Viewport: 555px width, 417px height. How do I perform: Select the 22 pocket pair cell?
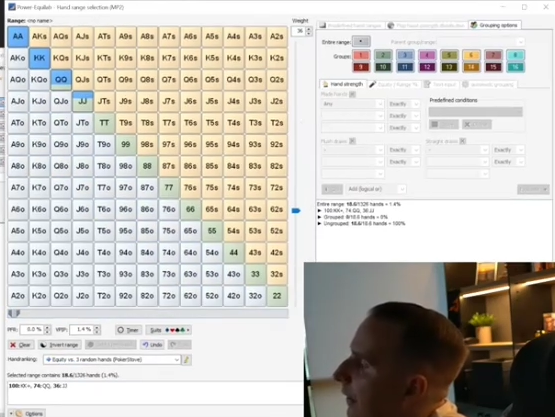pyautogui.click(x=277, y=296)
